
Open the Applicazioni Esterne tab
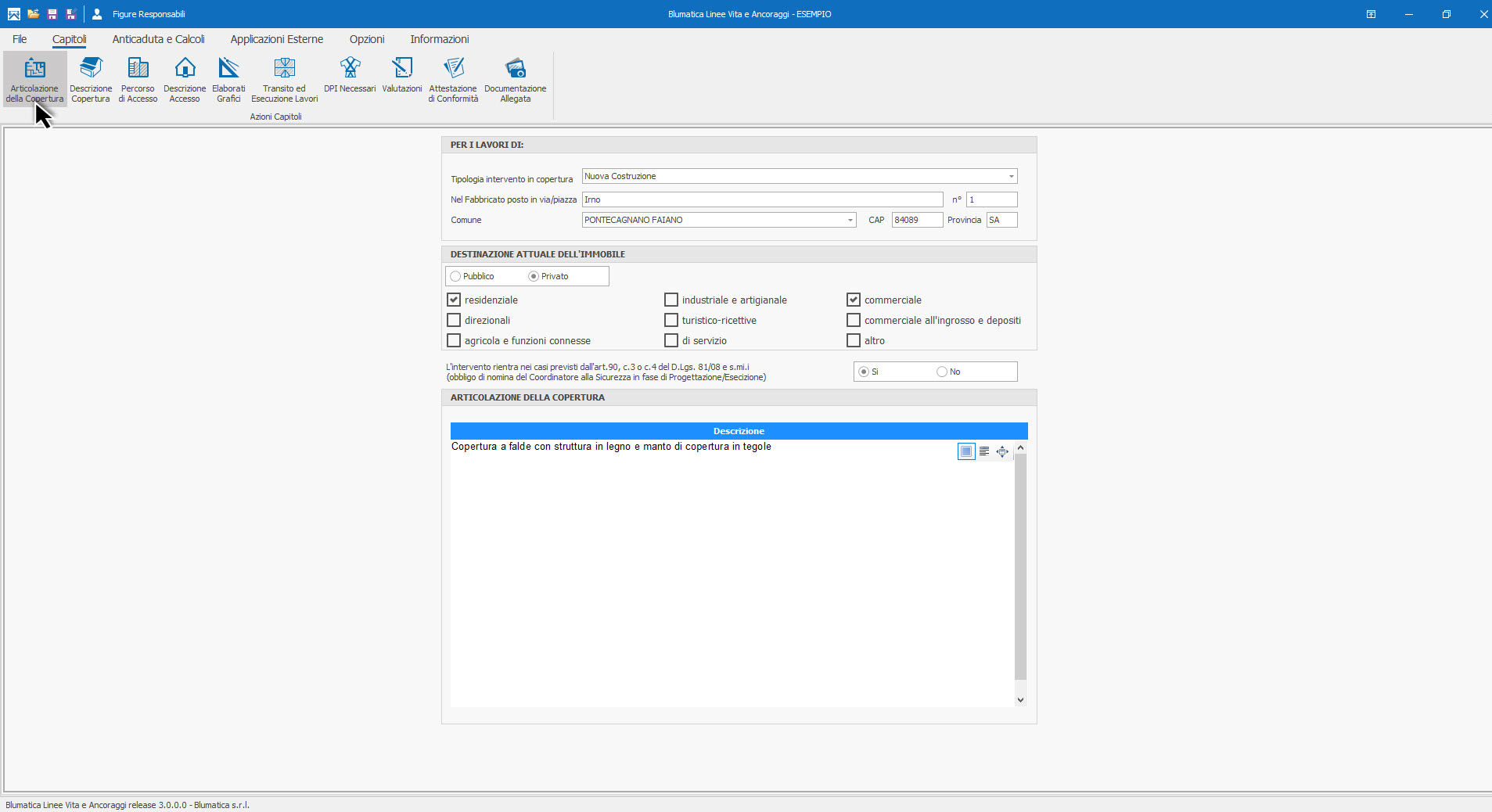(276, 39)
